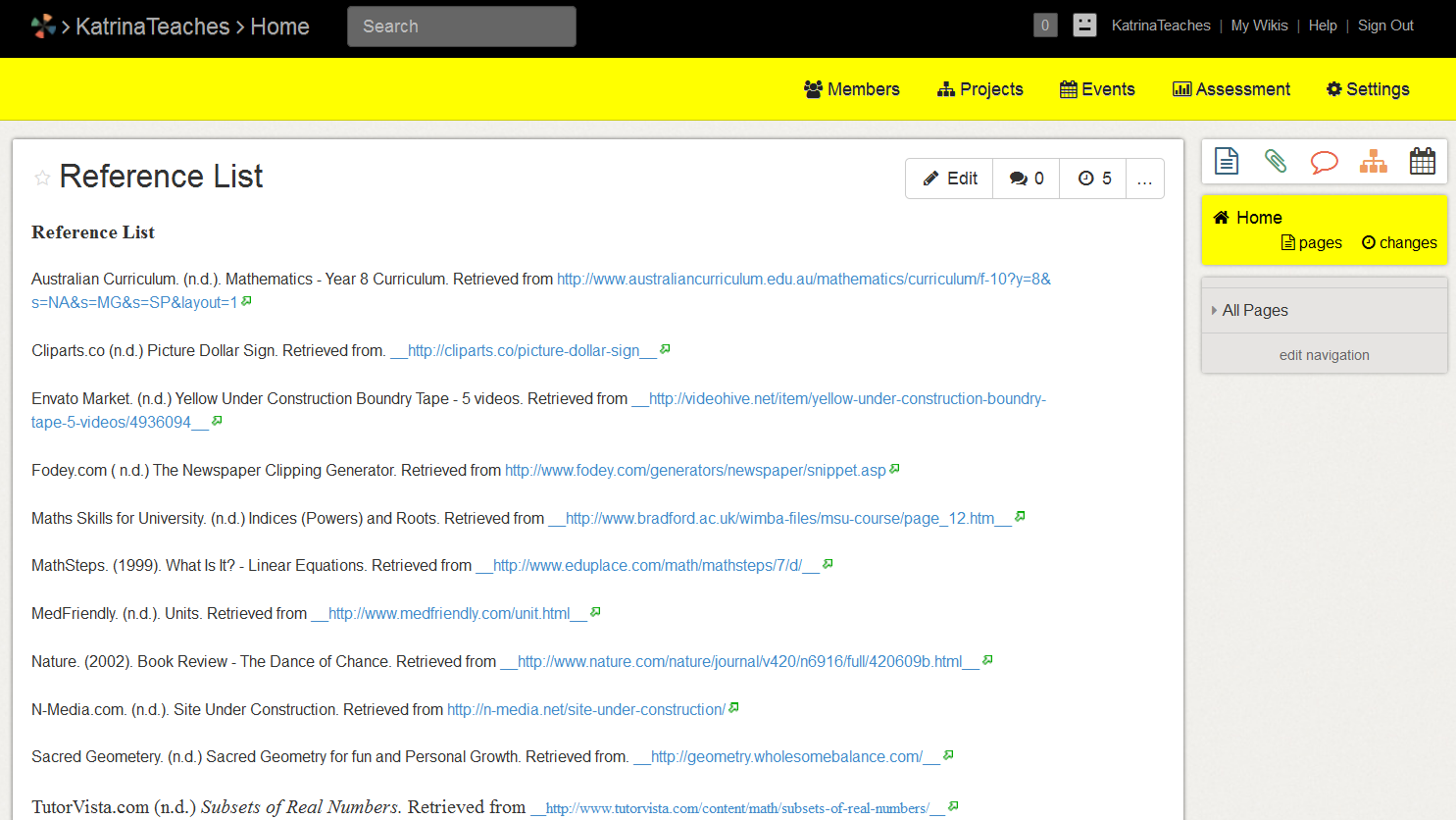This screenshot has height=820, width=1456.
Task: Open the eduplace.com mathsteps link
Action: pyautogui.click(x=647, y=565)
